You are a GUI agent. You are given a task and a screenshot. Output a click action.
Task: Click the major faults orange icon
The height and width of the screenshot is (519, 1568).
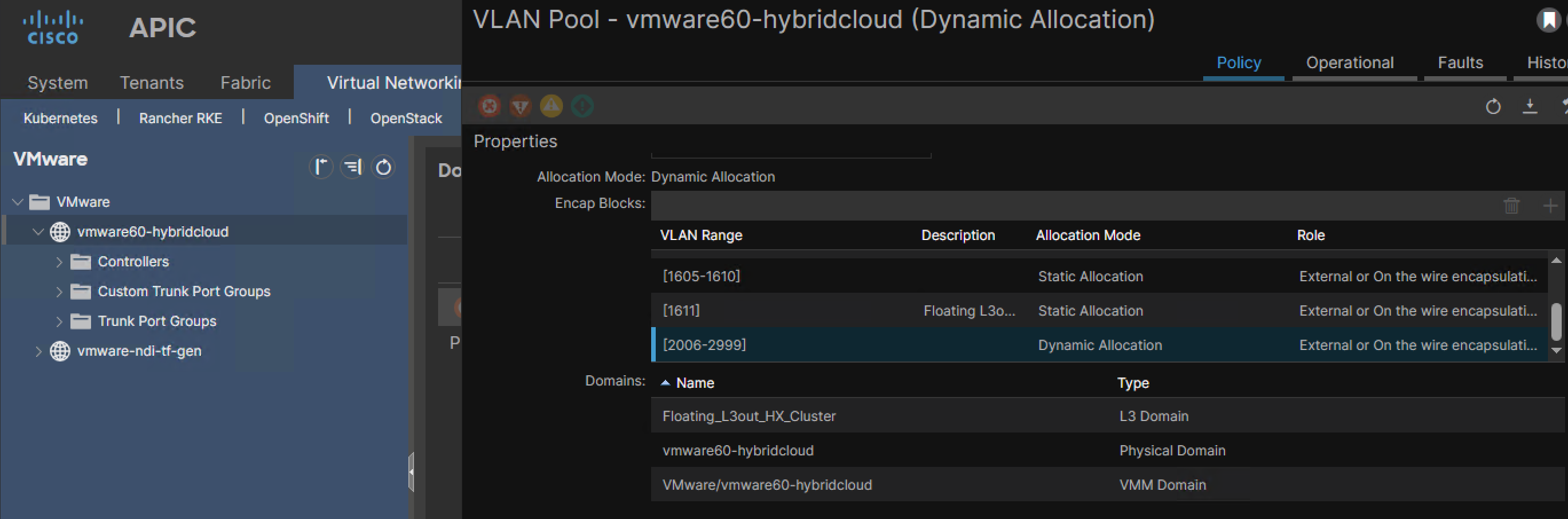tap(521, 106)
